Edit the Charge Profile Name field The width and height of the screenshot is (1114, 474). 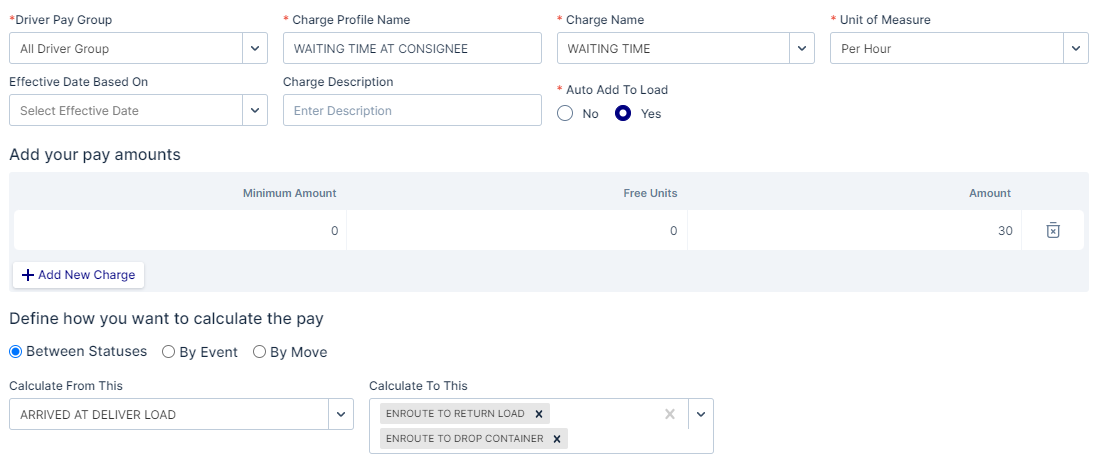tap(412, 48)
